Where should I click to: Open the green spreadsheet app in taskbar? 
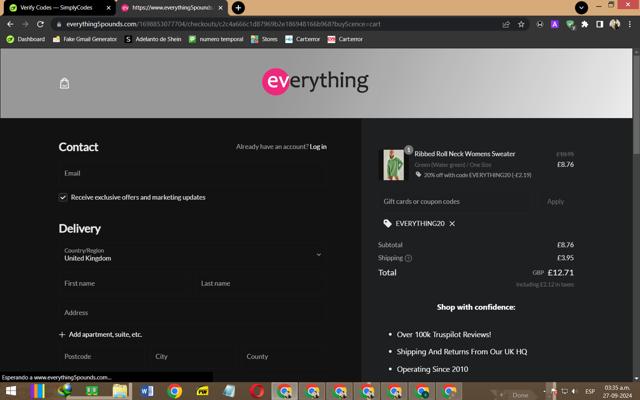tap(92, 391)
